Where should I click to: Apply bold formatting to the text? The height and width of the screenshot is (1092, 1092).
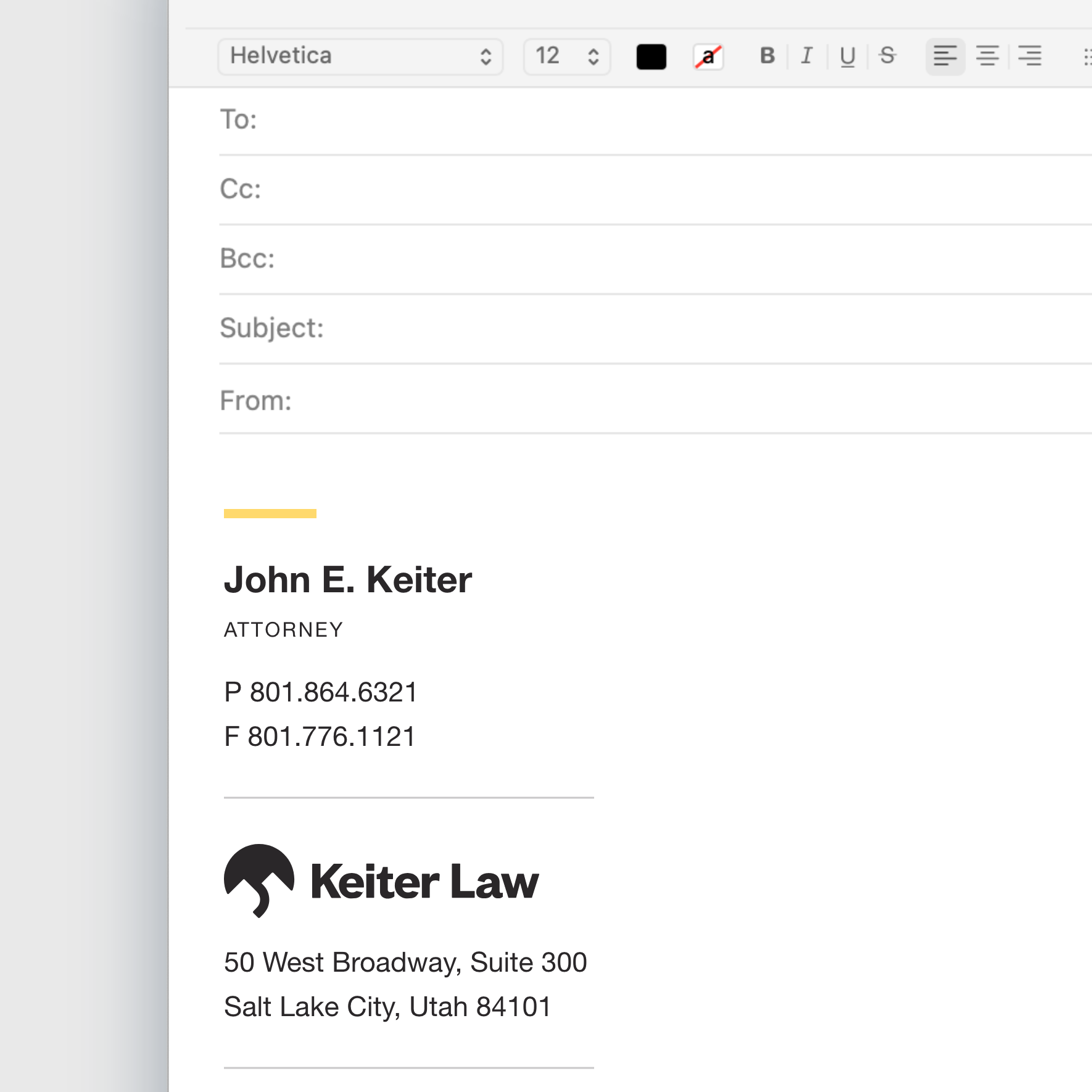766,56
